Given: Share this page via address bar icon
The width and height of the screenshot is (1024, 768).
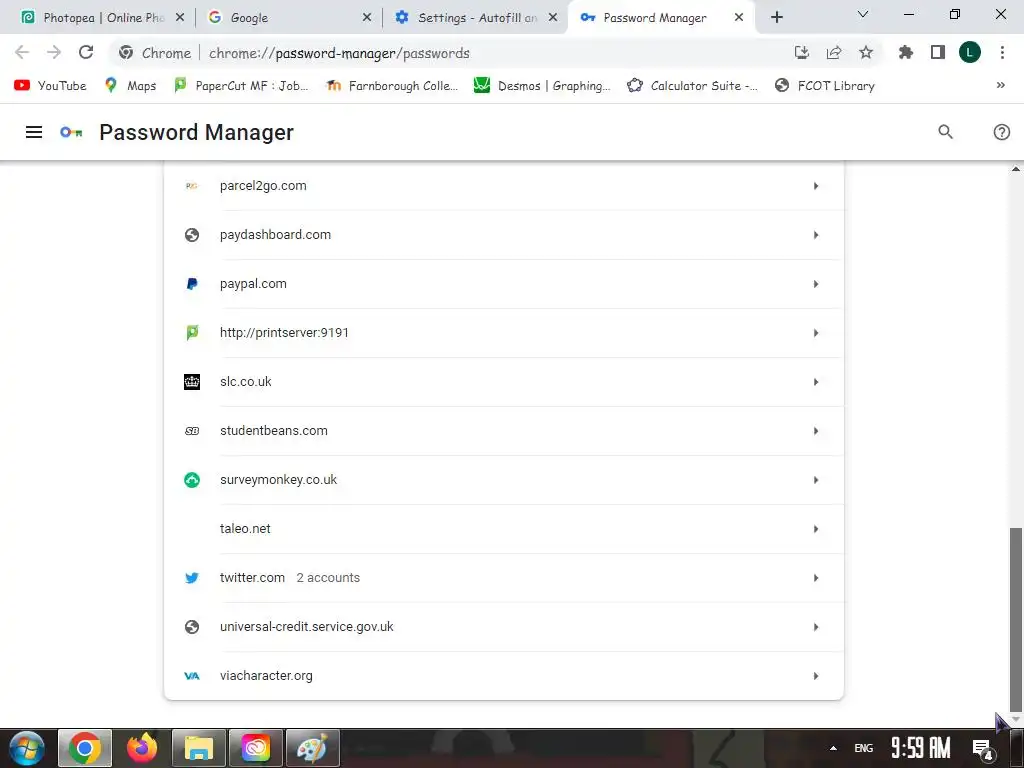Looking at the screenshot, I should [833, 52].
